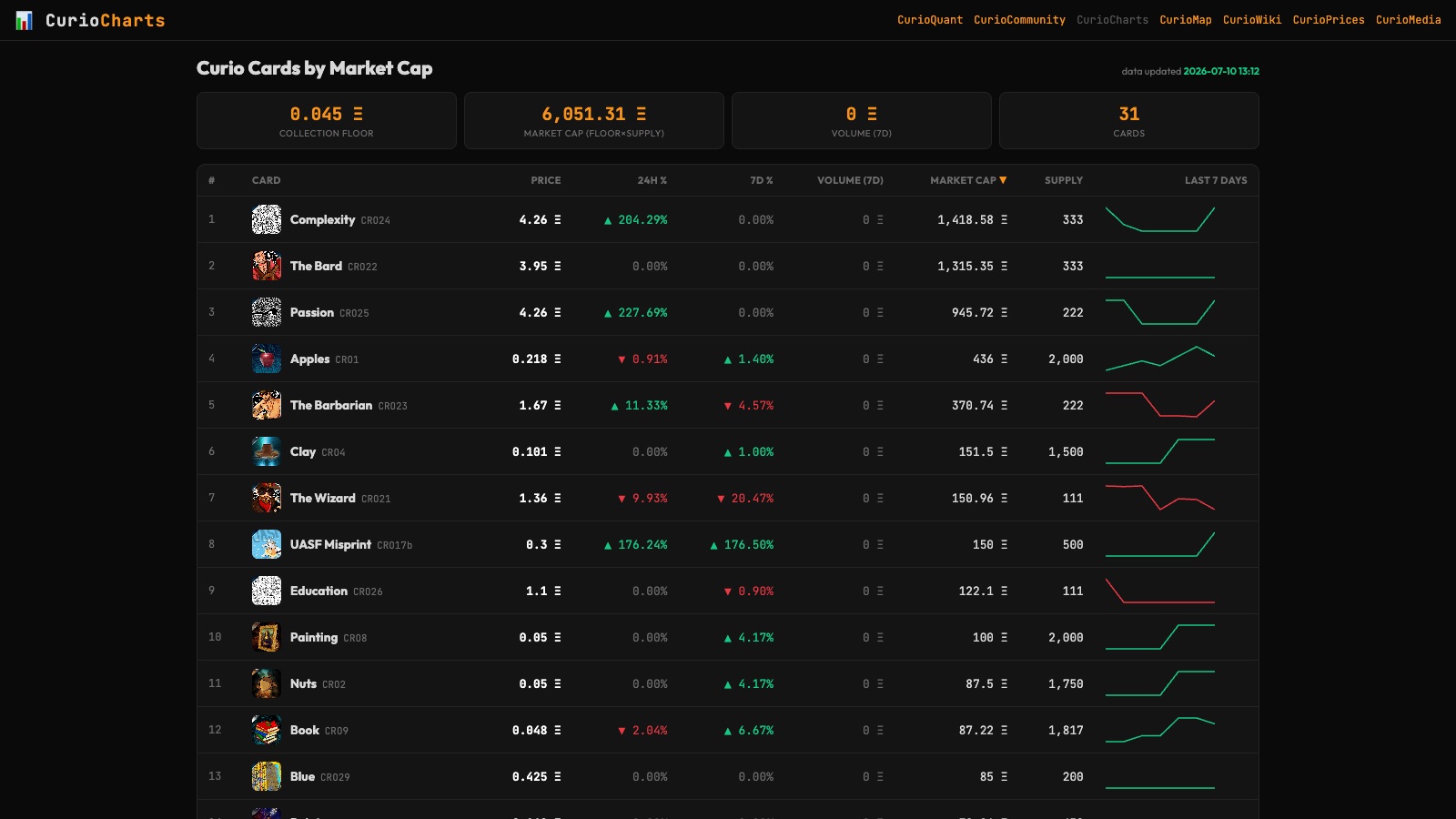Select The Bard card image
Image resolution: width=1456 pixels, height=819 pixels.
pos(267,266)
